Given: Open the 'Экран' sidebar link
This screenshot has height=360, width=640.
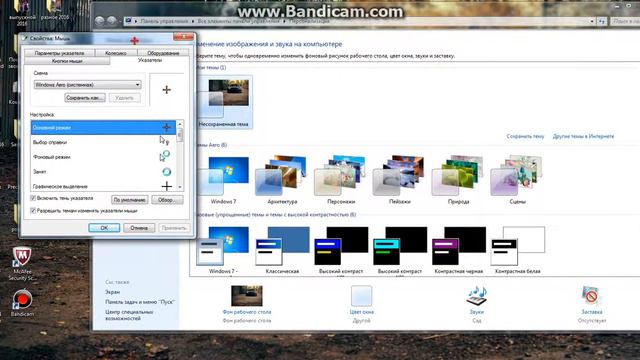Looking at the screenshot, I should pyautogui.click(x=112, y=292).
